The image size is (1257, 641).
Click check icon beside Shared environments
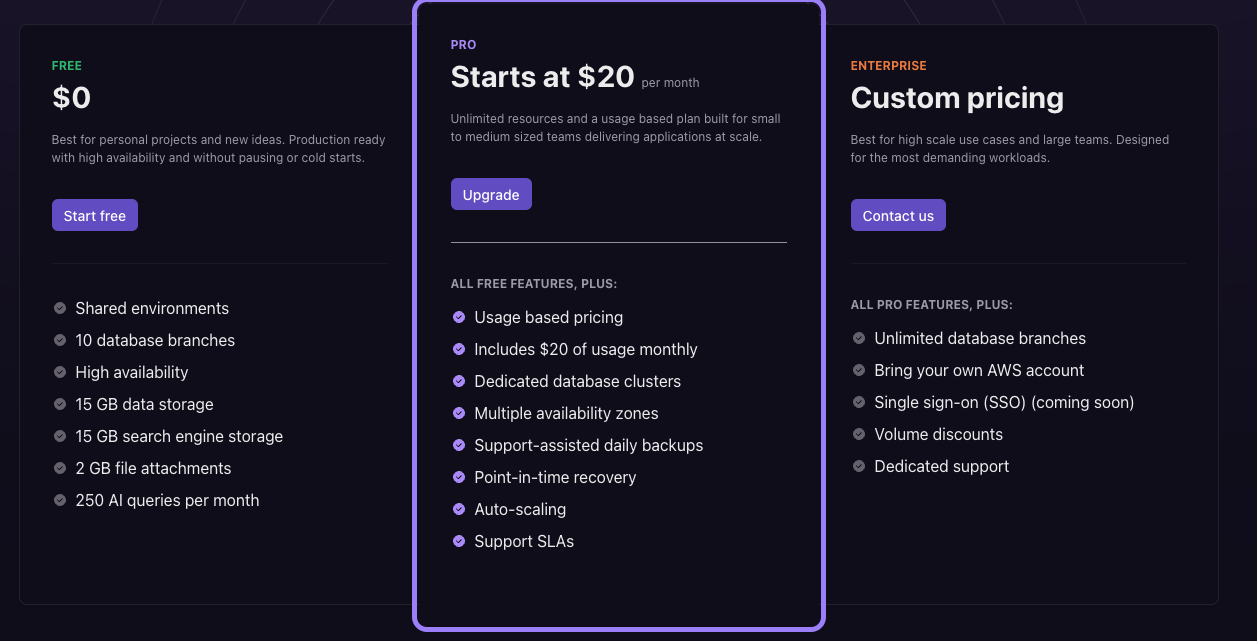pyautogui.click(x=60, y=308)
